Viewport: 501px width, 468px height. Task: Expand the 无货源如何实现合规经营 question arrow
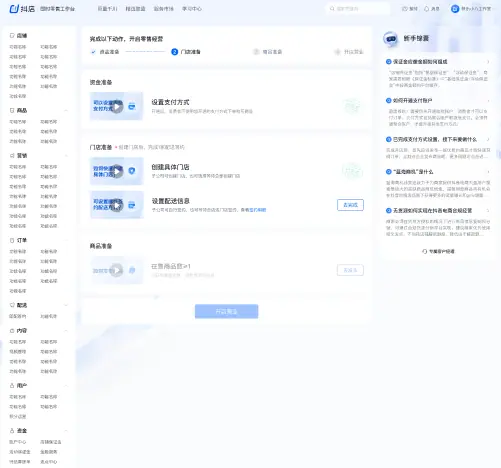[488, 211]
